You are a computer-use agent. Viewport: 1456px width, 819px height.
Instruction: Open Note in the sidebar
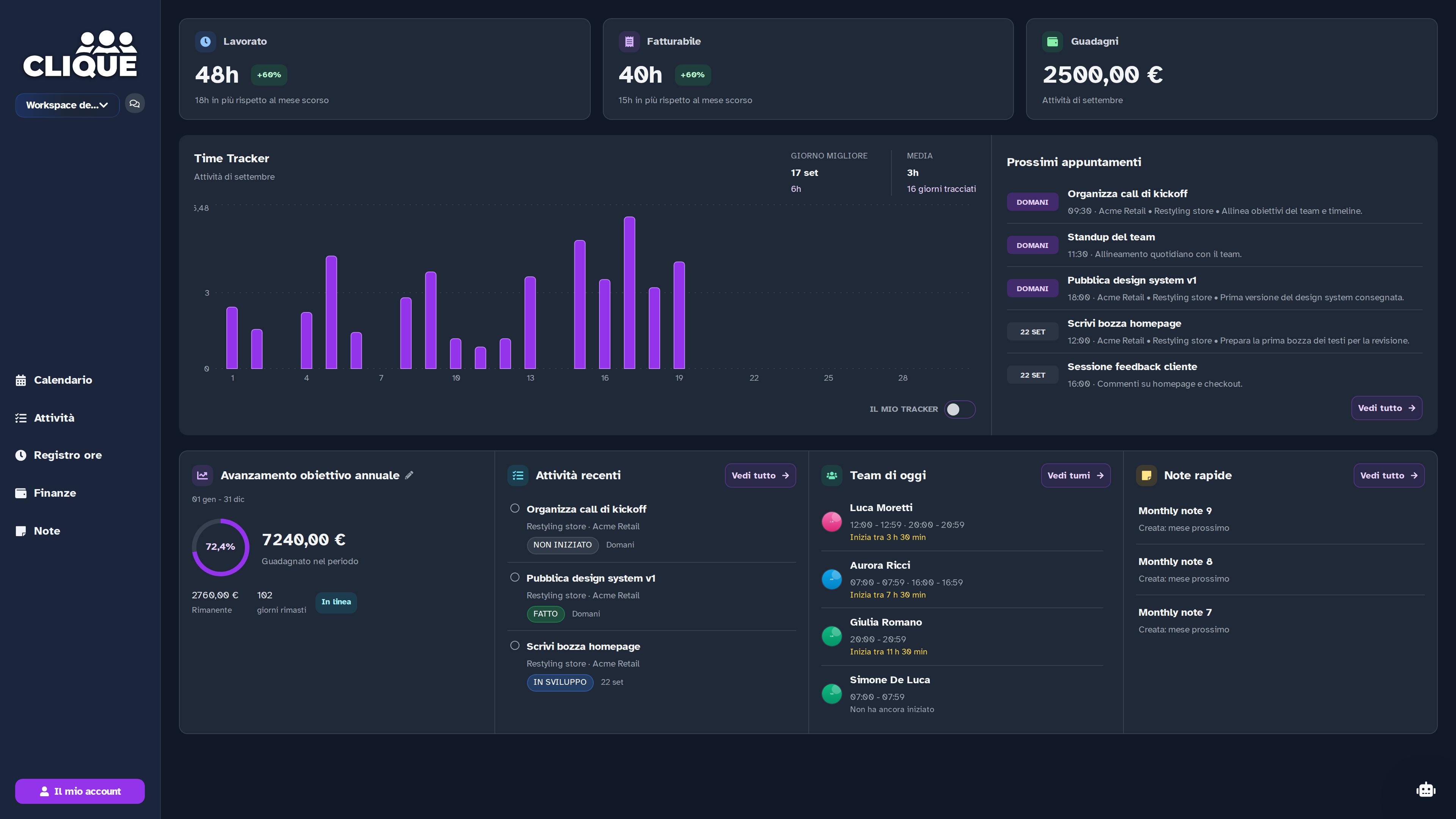point(38,531)
